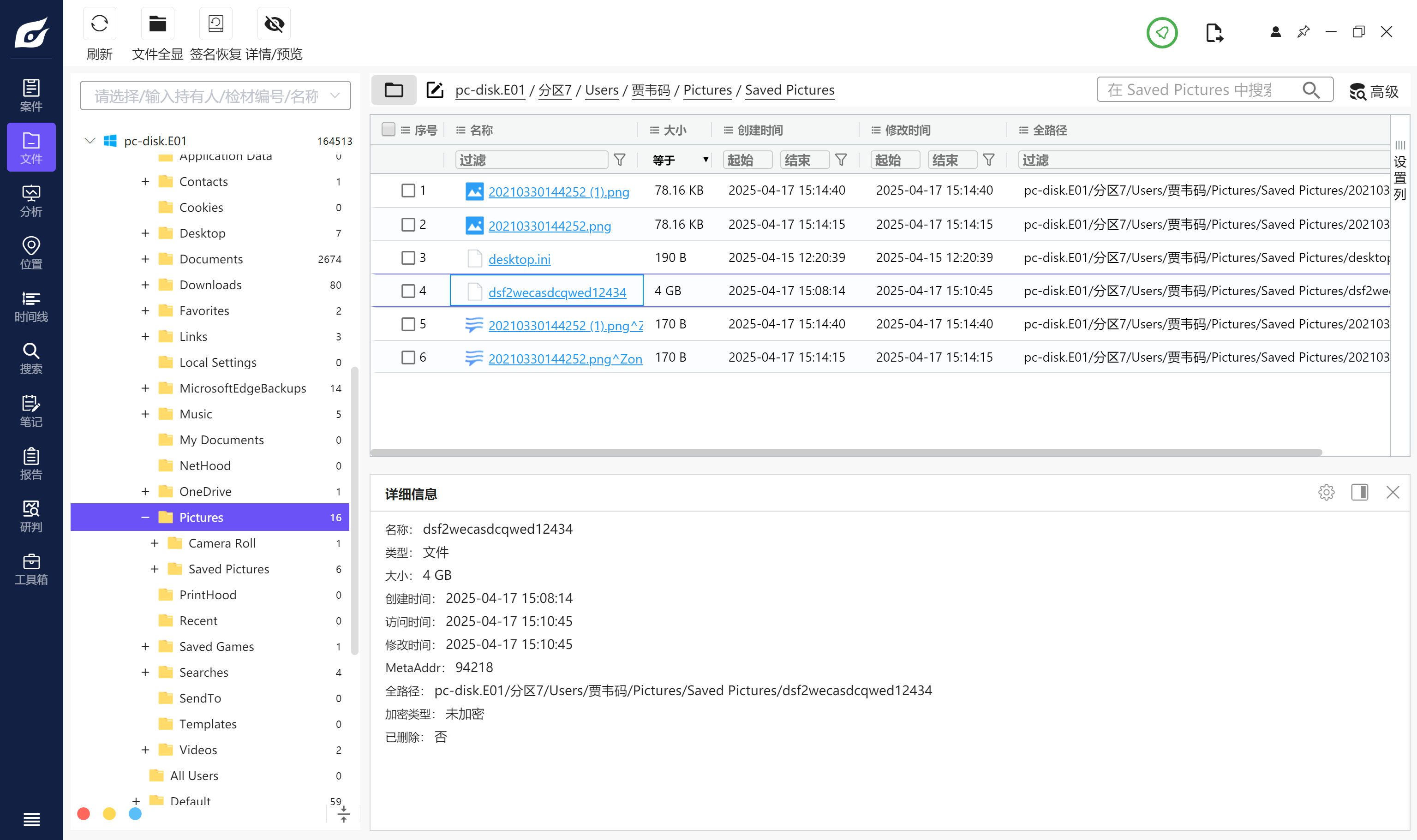Open the details panel settings gear
The image size is (1417, 840).
point(1326,492)
